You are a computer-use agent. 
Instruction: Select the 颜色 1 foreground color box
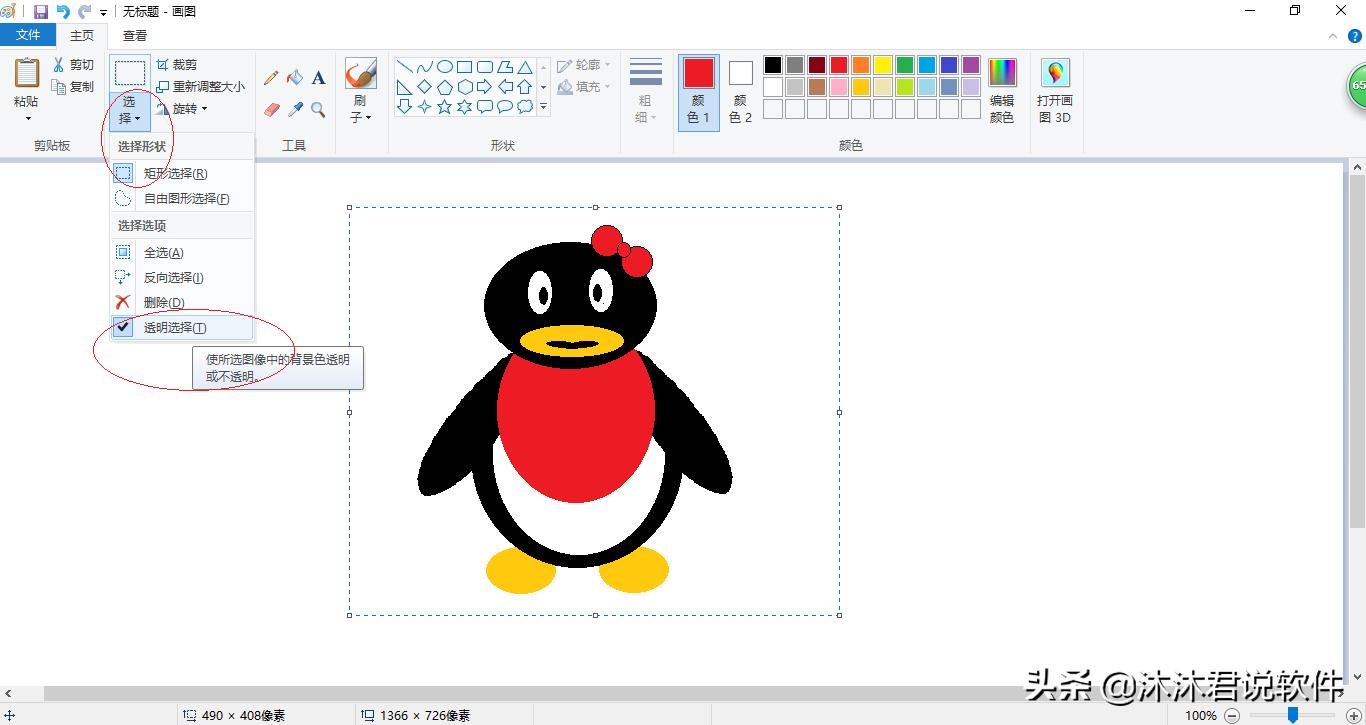coord(699,92)
